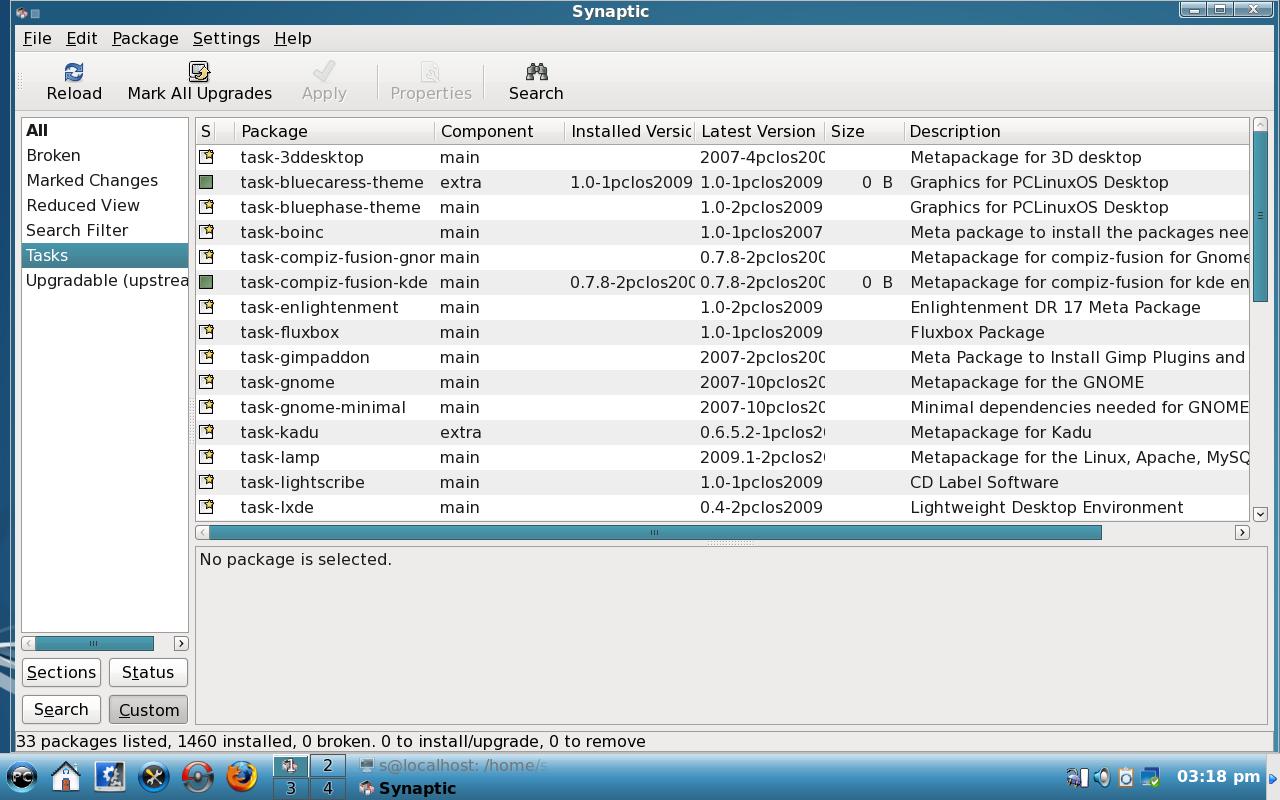Click left arrow of package list horizontal scrollbar
1280x800 pixels.
coord(203,532)
